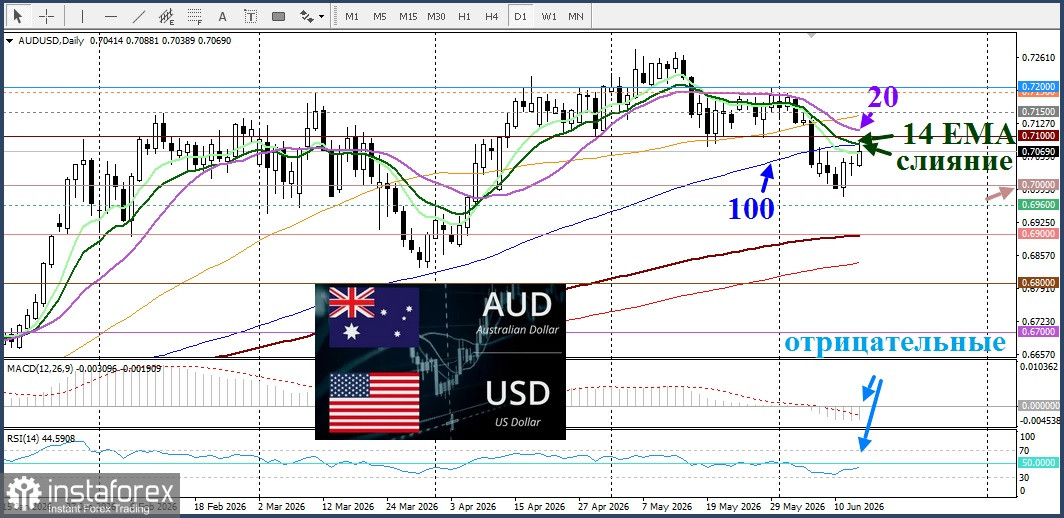1064x518 pixels.
Task: Click the 0.71500 price level label
Action: click(1039, 111)
